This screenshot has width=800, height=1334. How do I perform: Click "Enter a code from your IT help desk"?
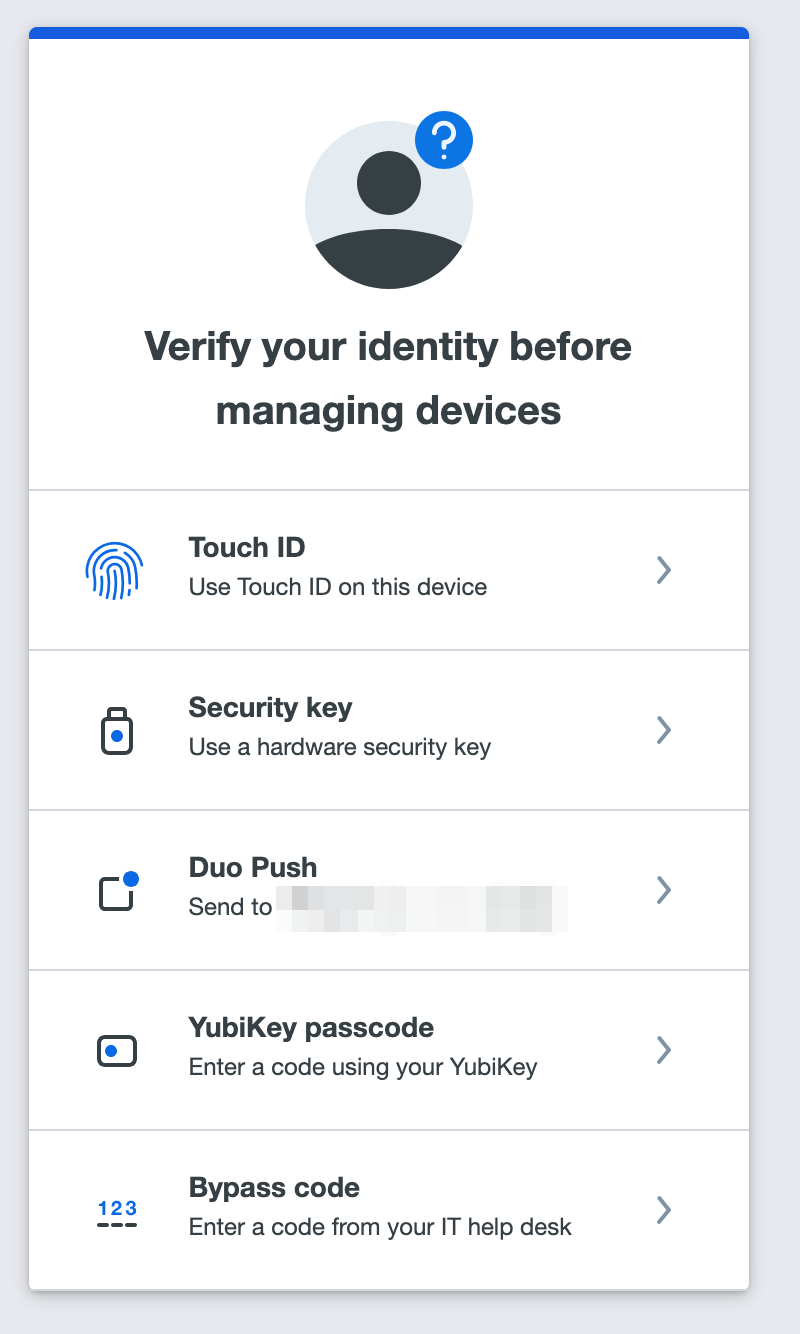[380, 1227]
